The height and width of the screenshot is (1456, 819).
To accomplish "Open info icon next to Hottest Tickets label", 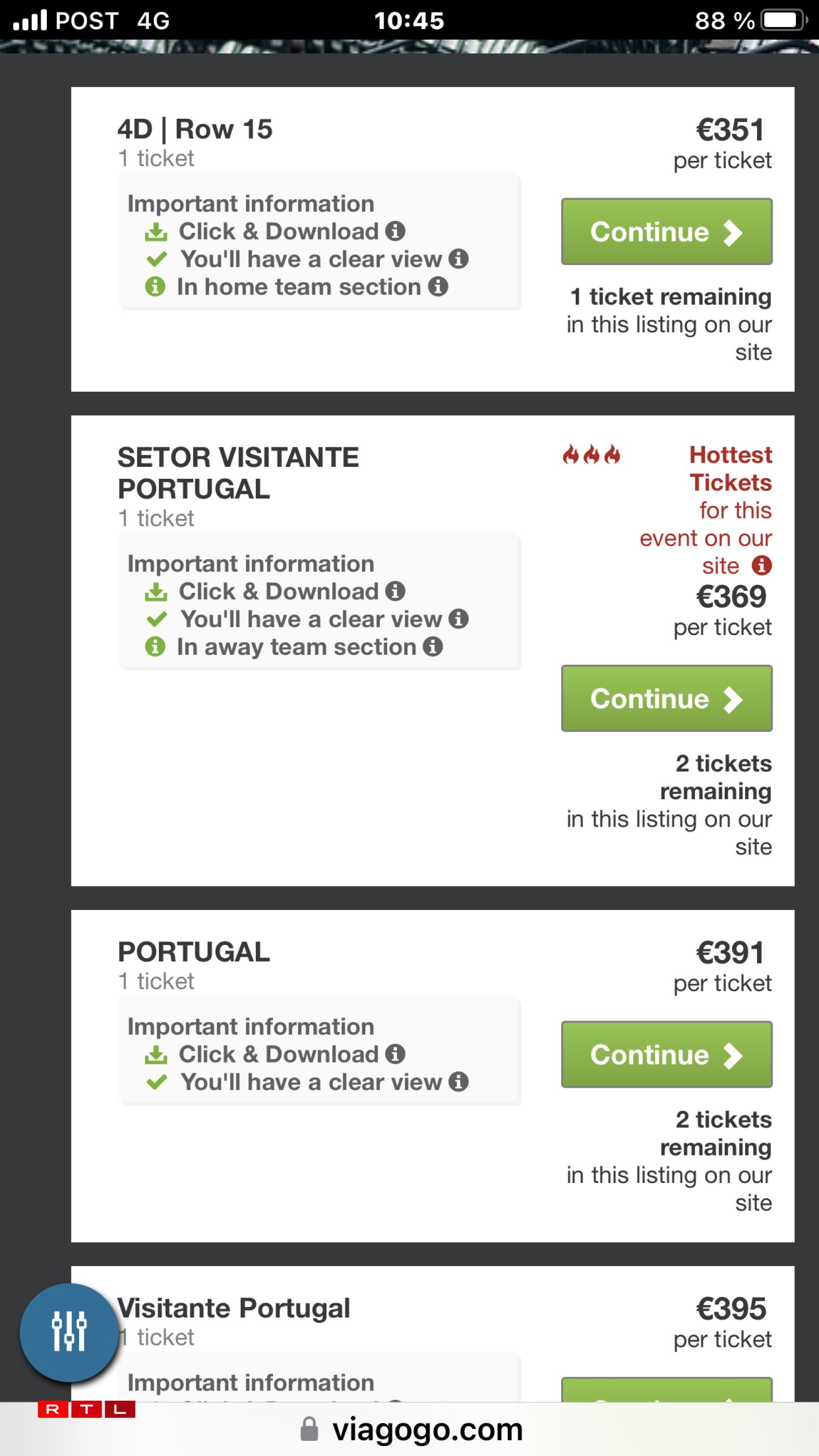I will pos(761,565).
